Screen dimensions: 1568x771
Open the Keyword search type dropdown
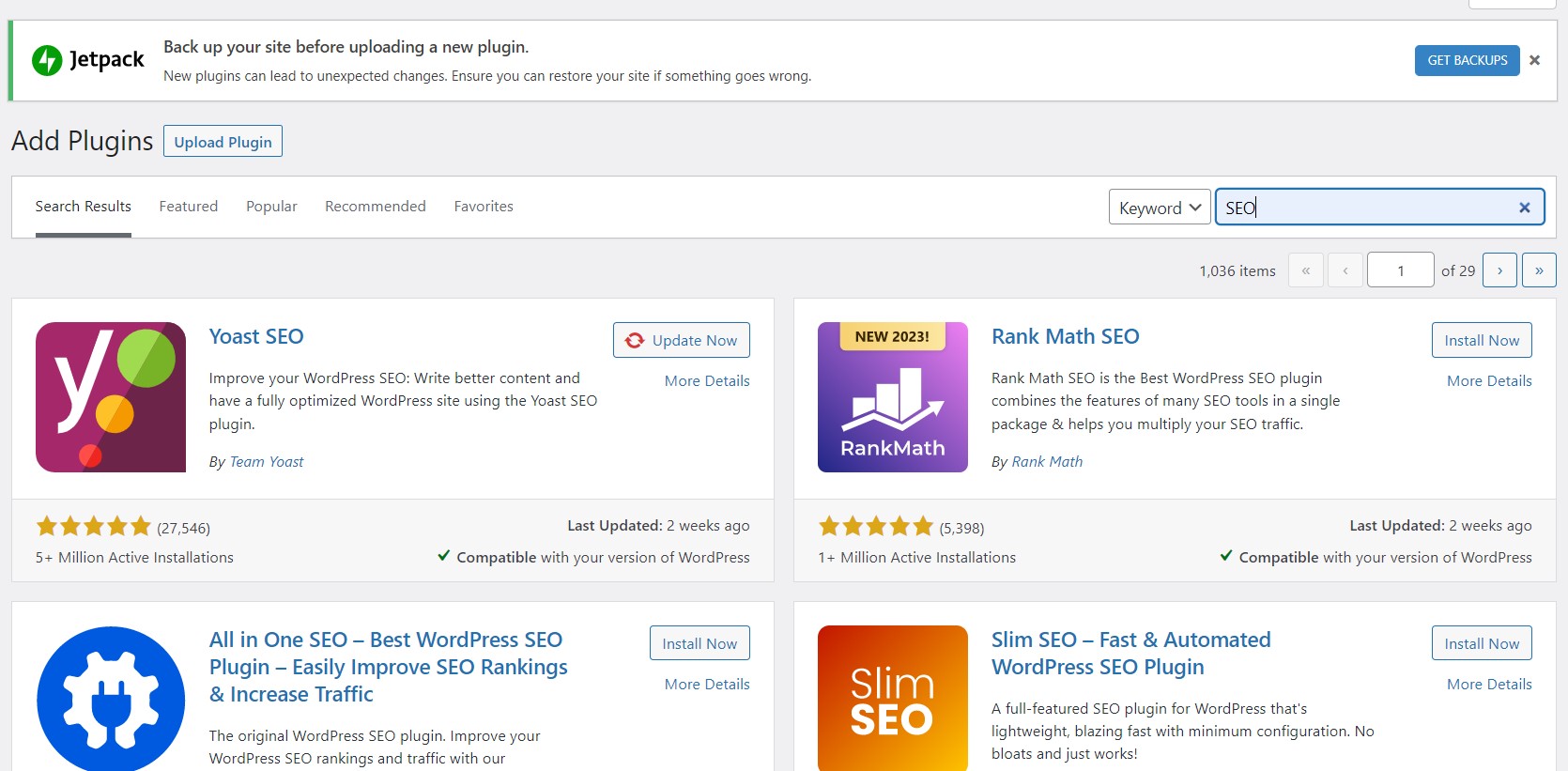coord(1160,208)
